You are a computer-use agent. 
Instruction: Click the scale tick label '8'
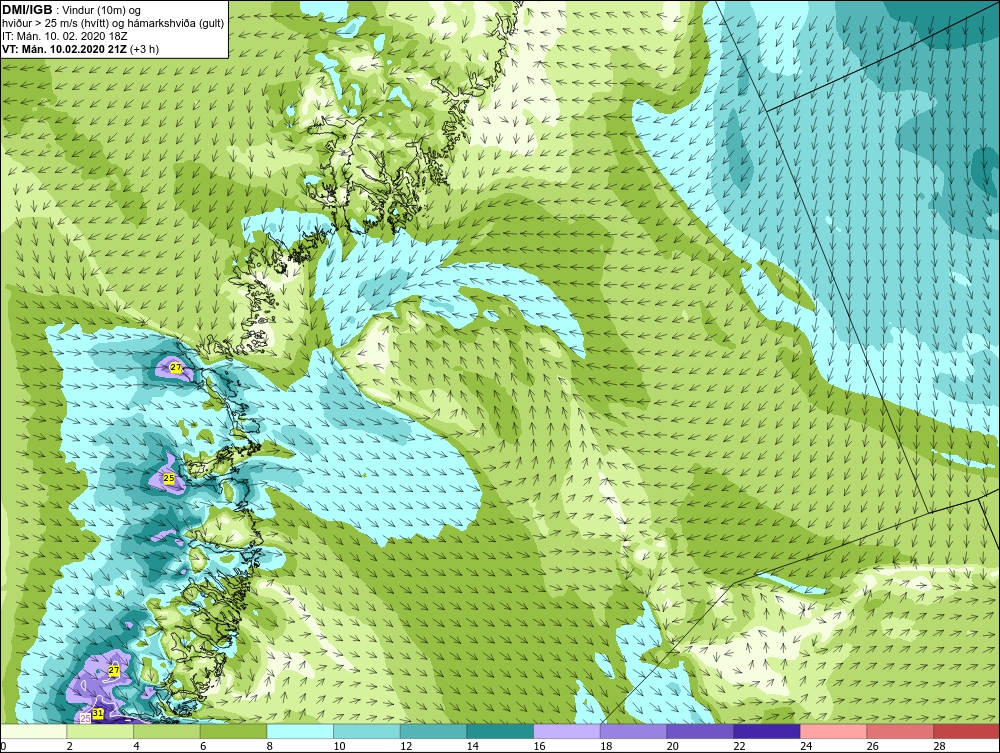pyautogui.click(x=270, y=746)
